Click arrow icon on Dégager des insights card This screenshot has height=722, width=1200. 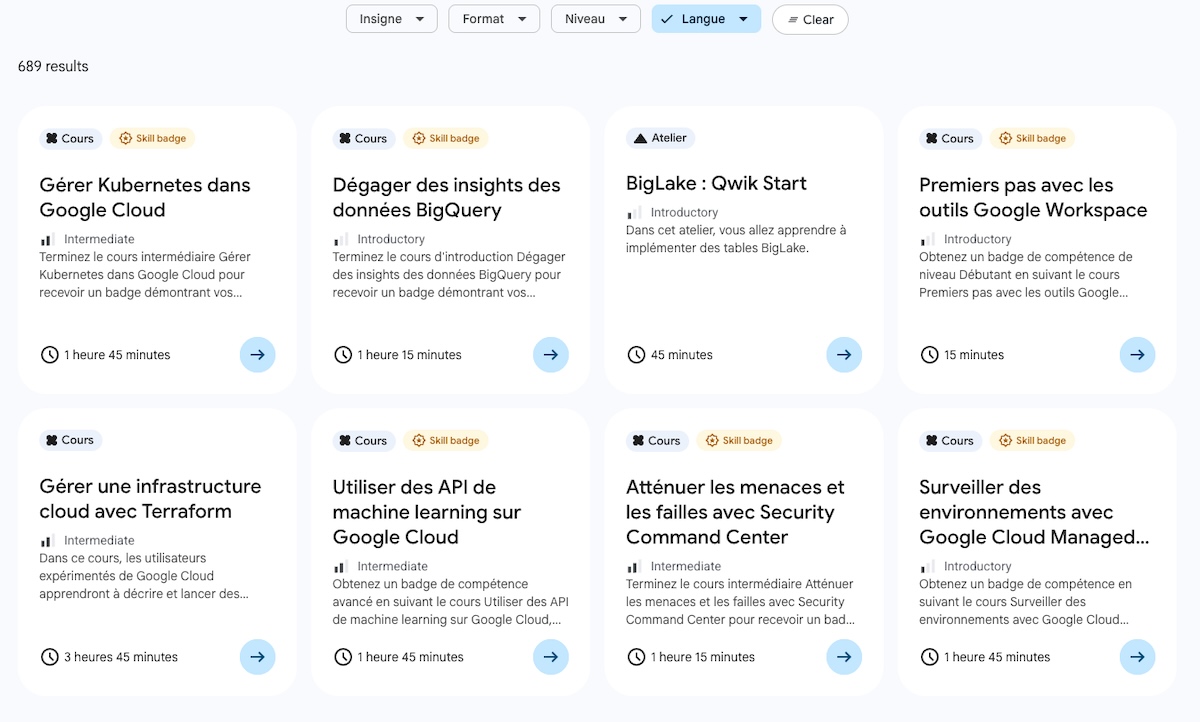551,354
